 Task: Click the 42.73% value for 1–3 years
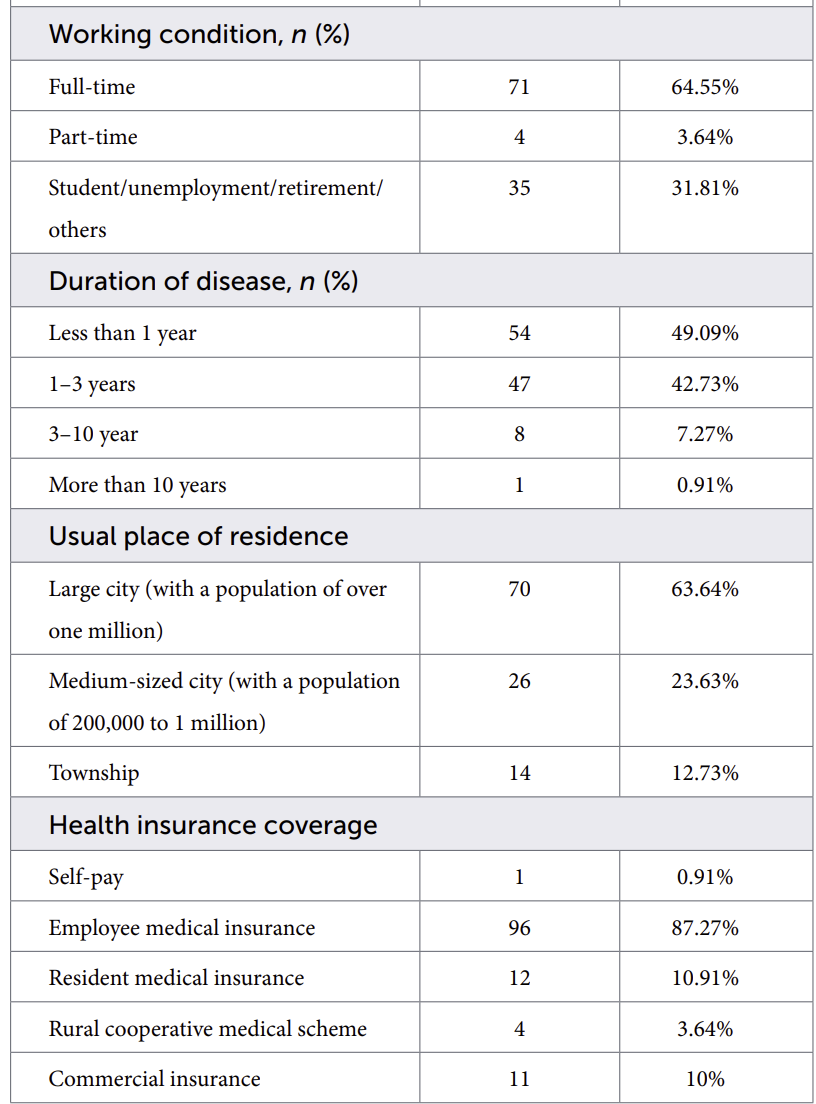(x=705, y=384)
